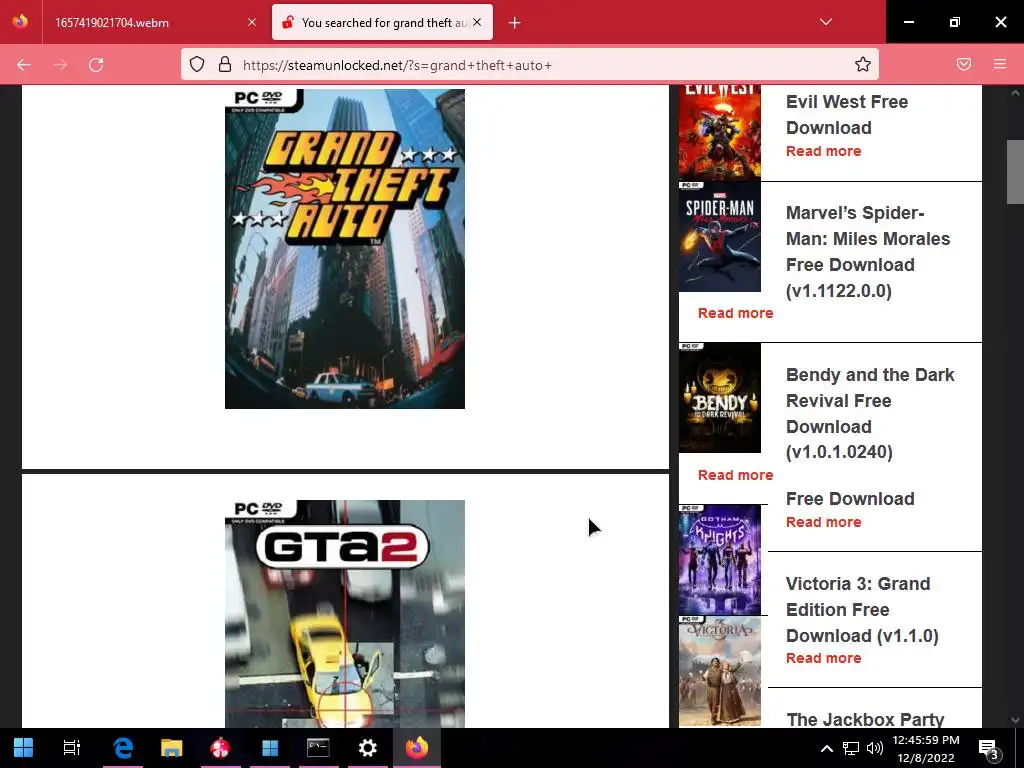Click Read more under Victoria 3
1024x768 pixels.
(x=824, y=658)
